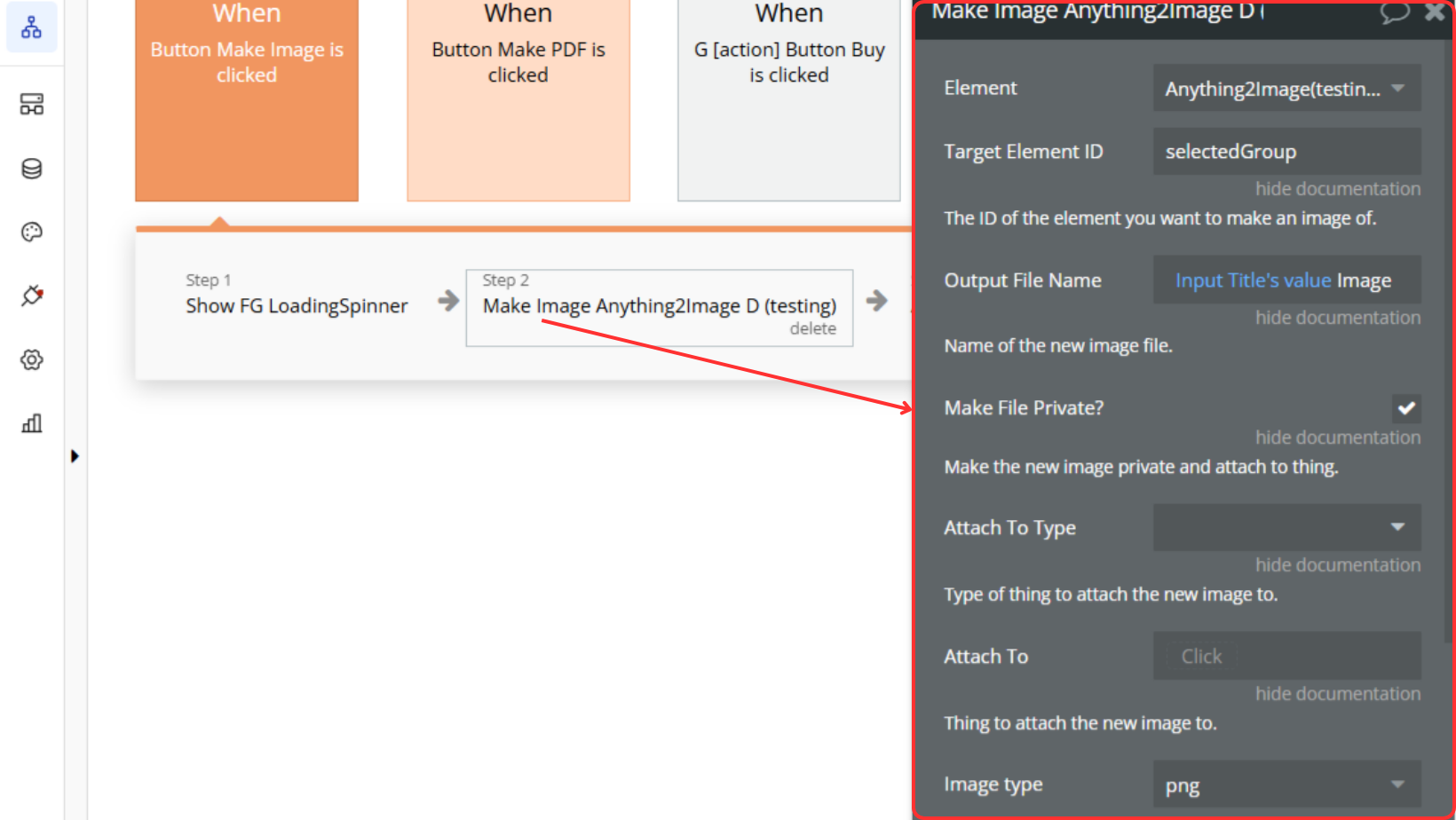This screenshot has height=820, width=1456.
Task: Toggle the Make File Private checkbox
Action: click(x=1406, y=408)
